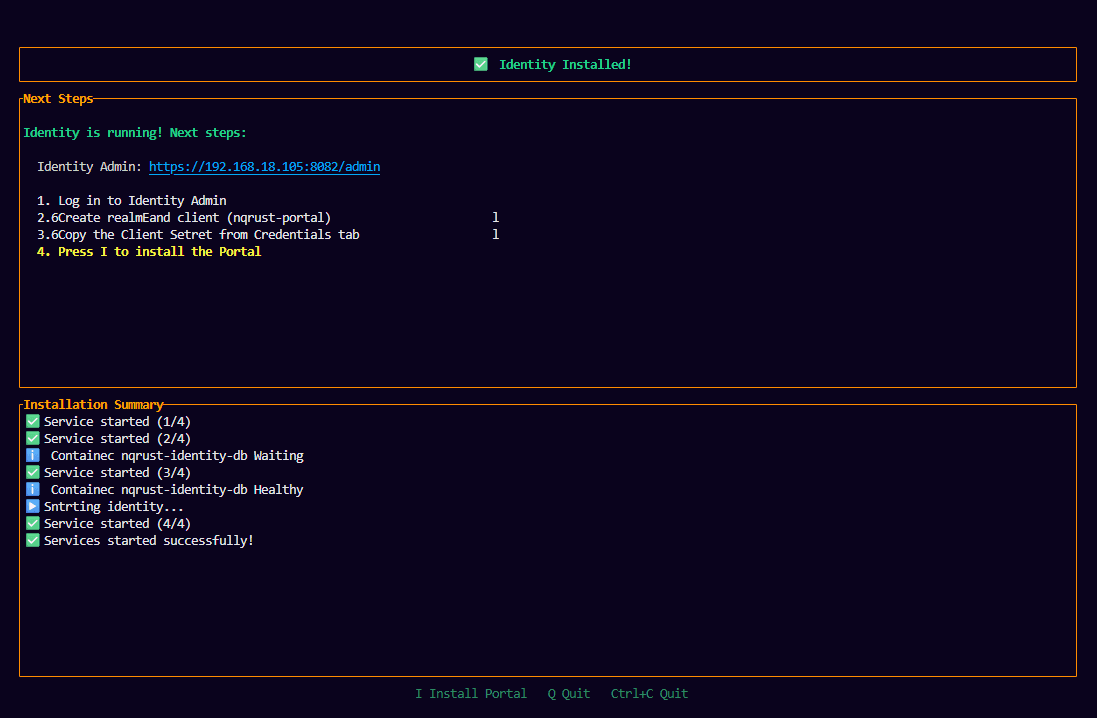Click checkmark icon for Service started (2/4)
Image resolution: width=1097 pixels, height=718 pixels.
pyautogui.click(x=33, y=438)
